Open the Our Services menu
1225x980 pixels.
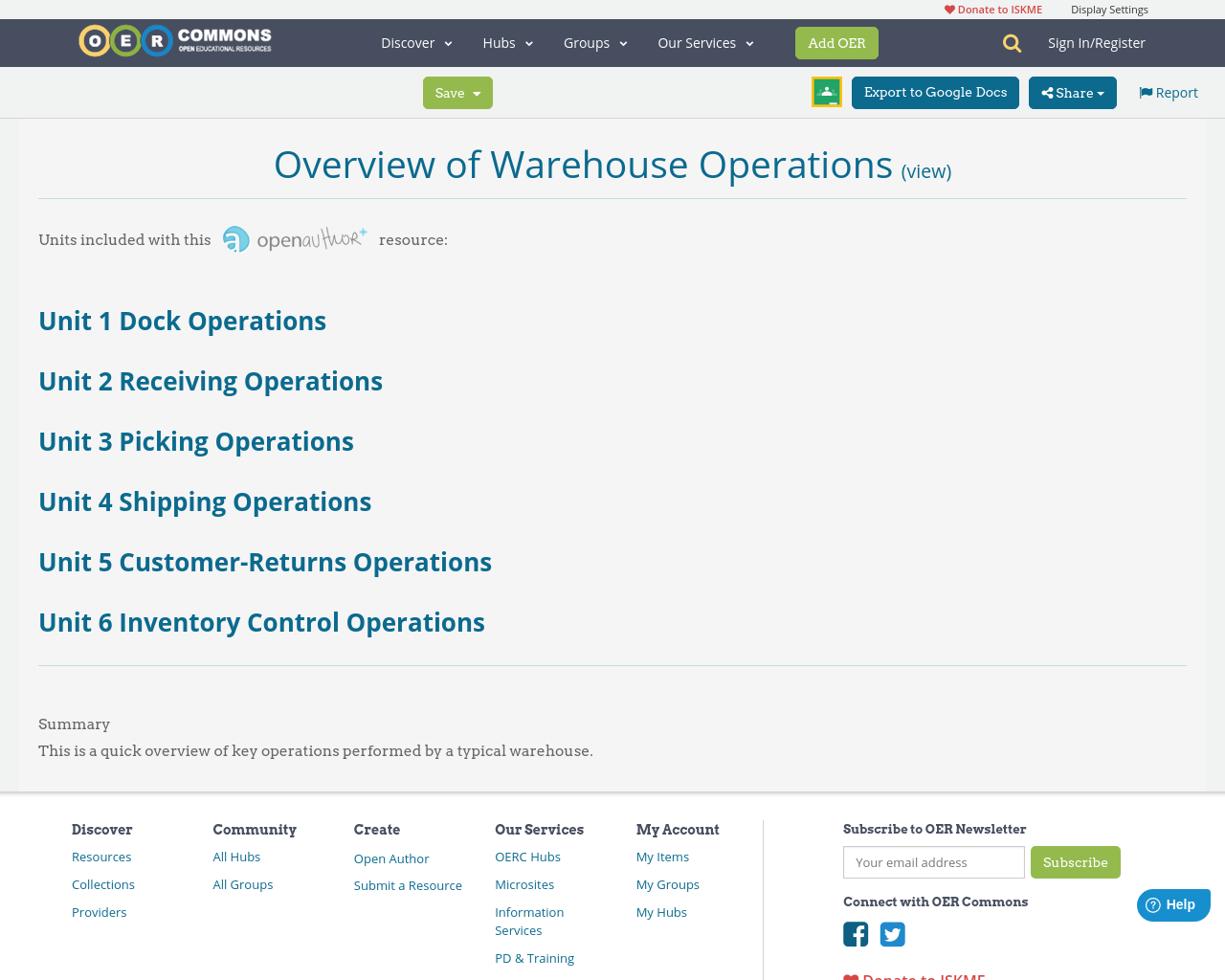pyautogui.click(x=704, y=42)
